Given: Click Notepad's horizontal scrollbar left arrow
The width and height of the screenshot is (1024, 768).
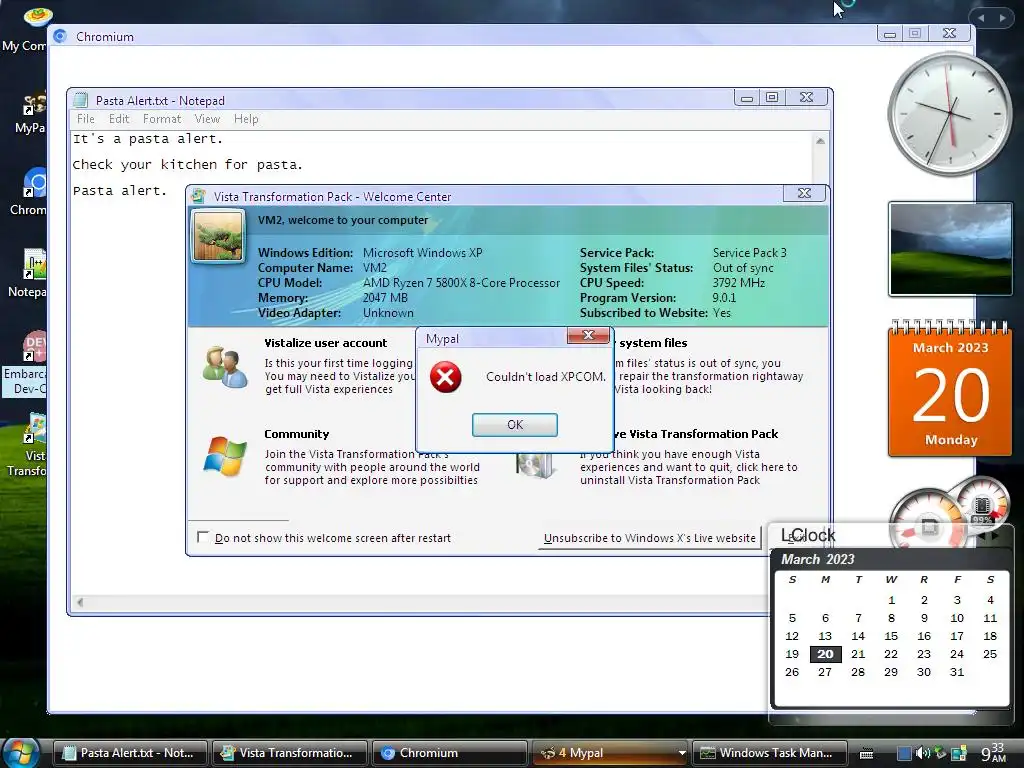Looking at the screenshot, I should [80, 602].
